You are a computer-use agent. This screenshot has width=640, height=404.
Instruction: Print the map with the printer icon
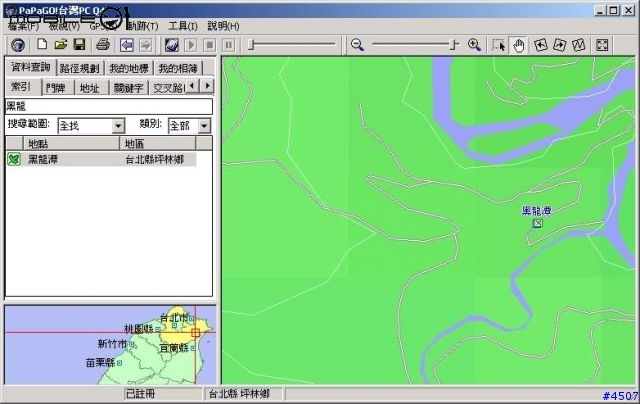click(x=103, y=44)
